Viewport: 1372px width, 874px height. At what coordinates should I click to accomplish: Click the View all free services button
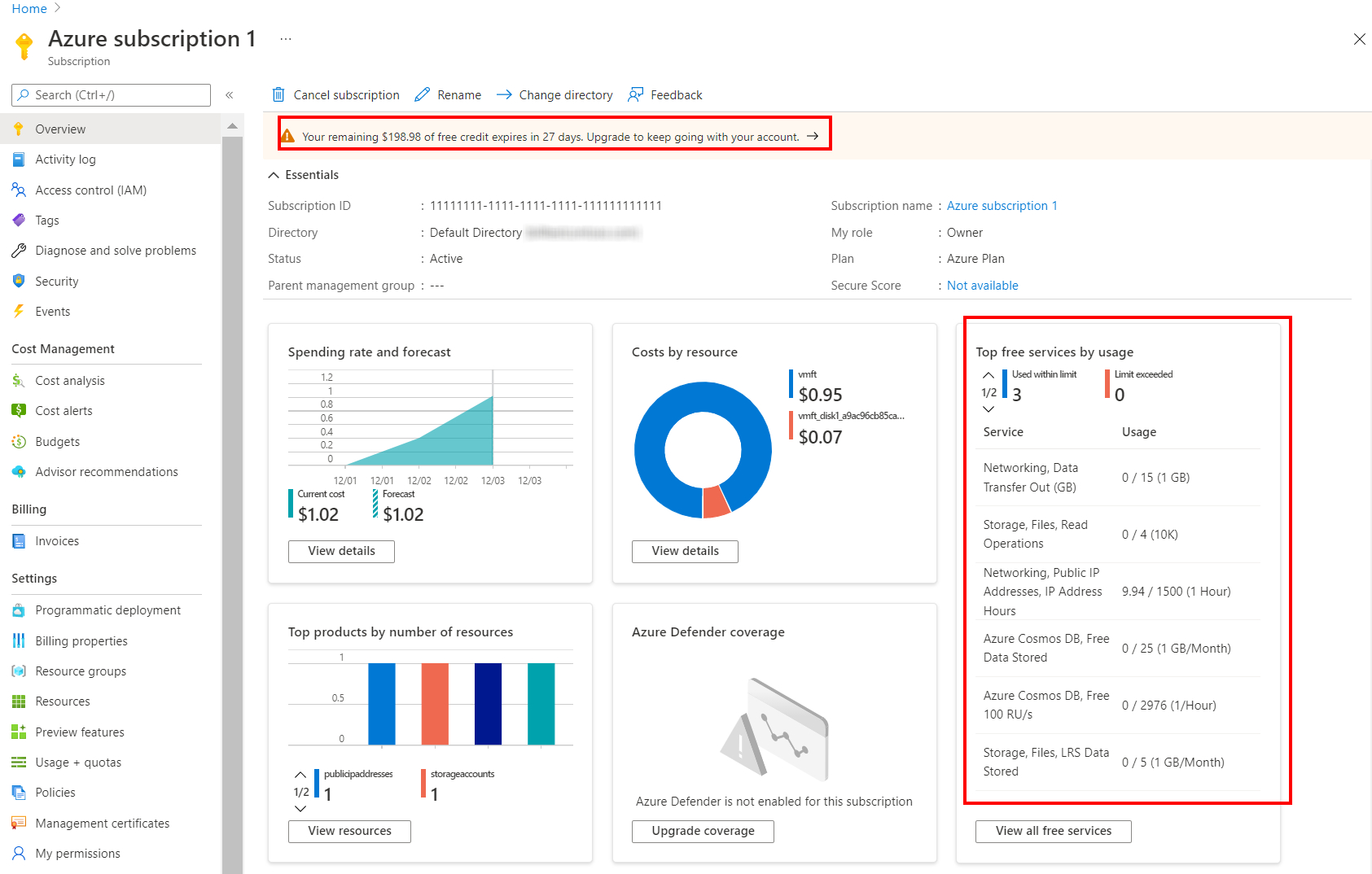pos(1054,831)
